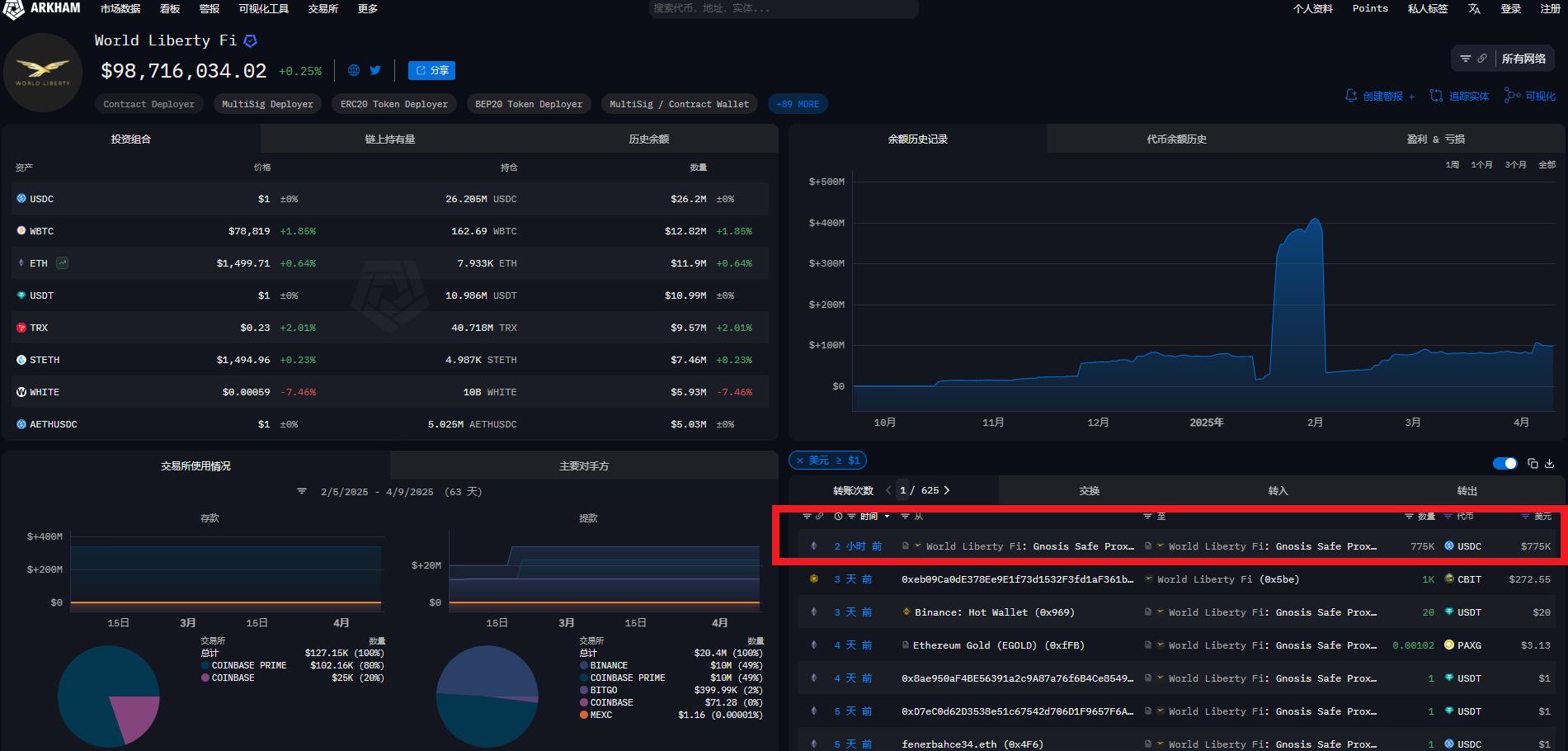The height and width of the screenshot is (751, 1568).
Task: Click the search box for tokens and addresses
Action: pos(784,8)
